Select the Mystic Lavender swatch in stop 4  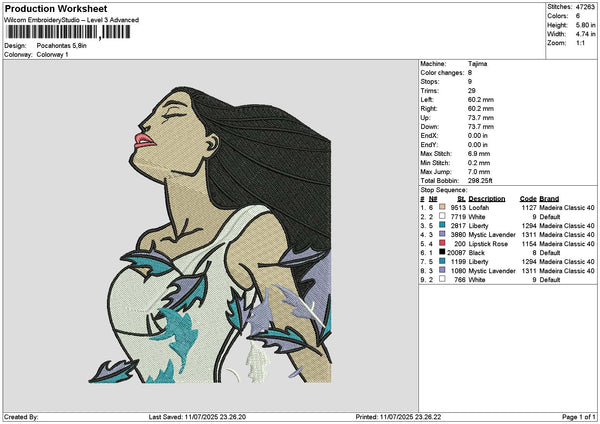click(x=440, y=234)
